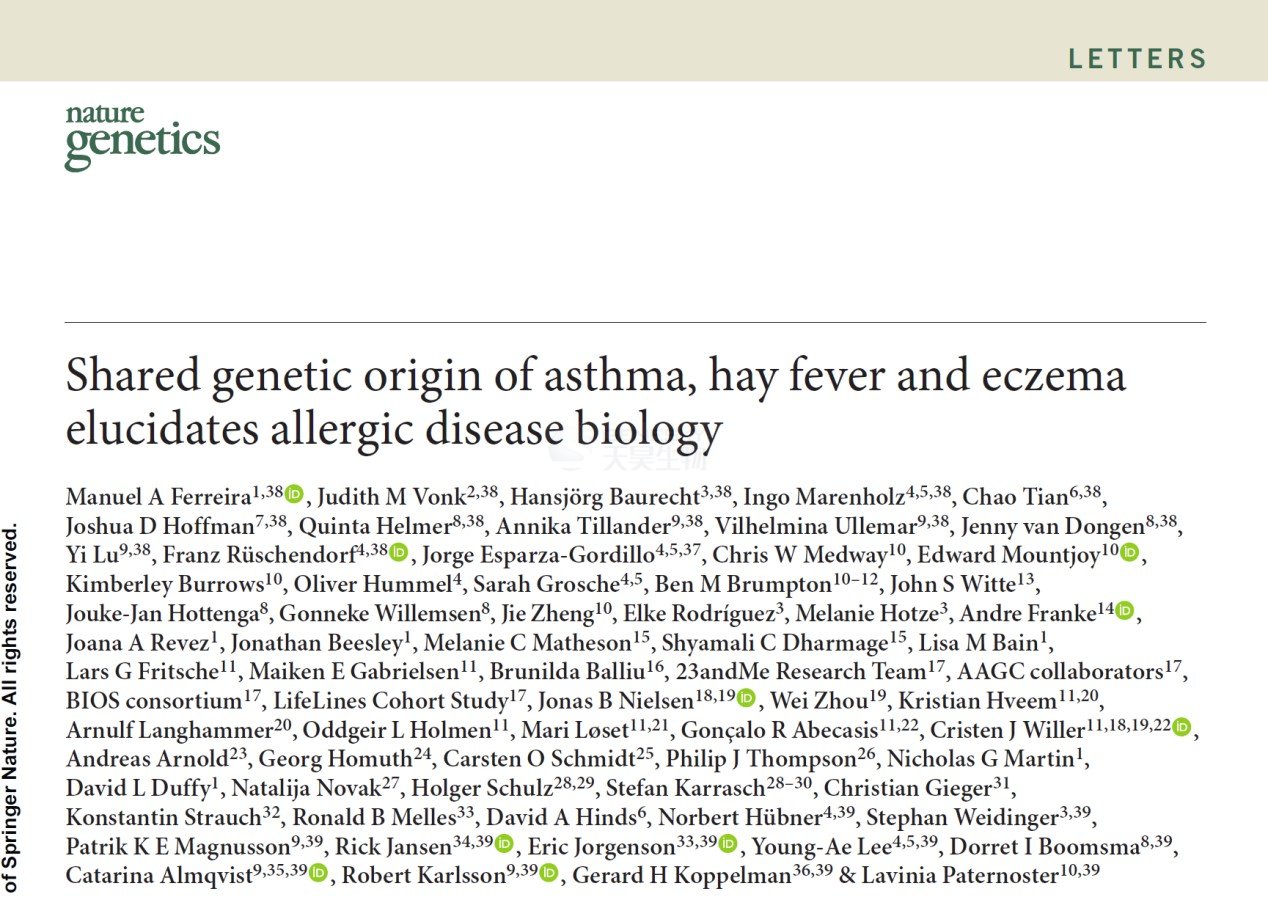Click author name Judith M Vonk
The height and width of the screenshot is (897, 1268).
pos(392,497)
